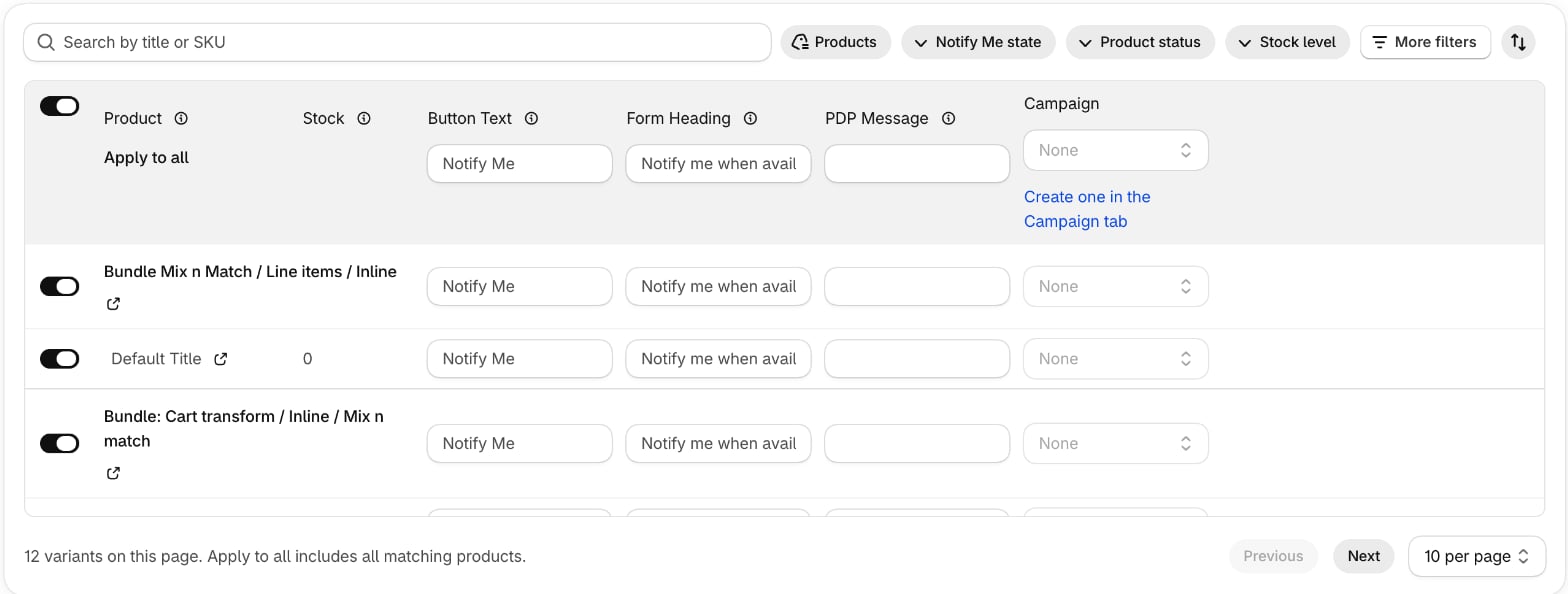Click Button Text field for Bundle Mix n Match
Image resolution: width=1568 pixels, height=594 pixels.
click(x=519, y=286)
